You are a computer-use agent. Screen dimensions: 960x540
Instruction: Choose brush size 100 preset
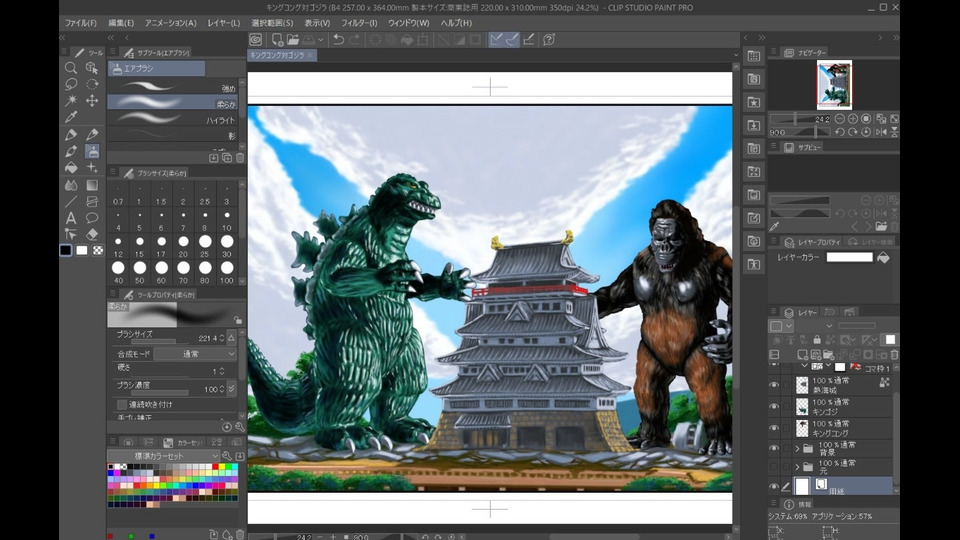point(227,273)
